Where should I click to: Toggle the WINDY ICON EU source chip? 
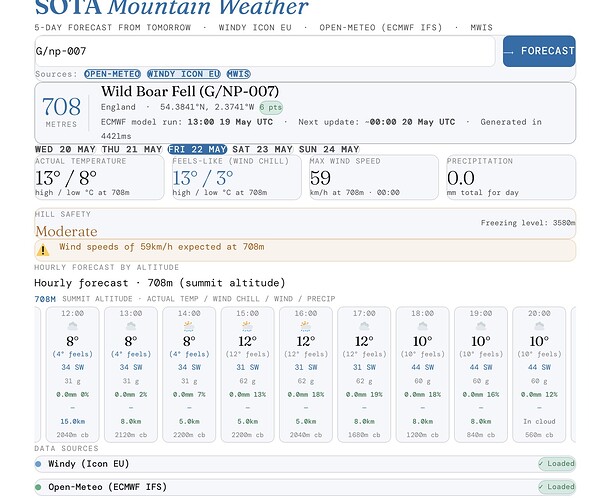click(x=184, y=74)
